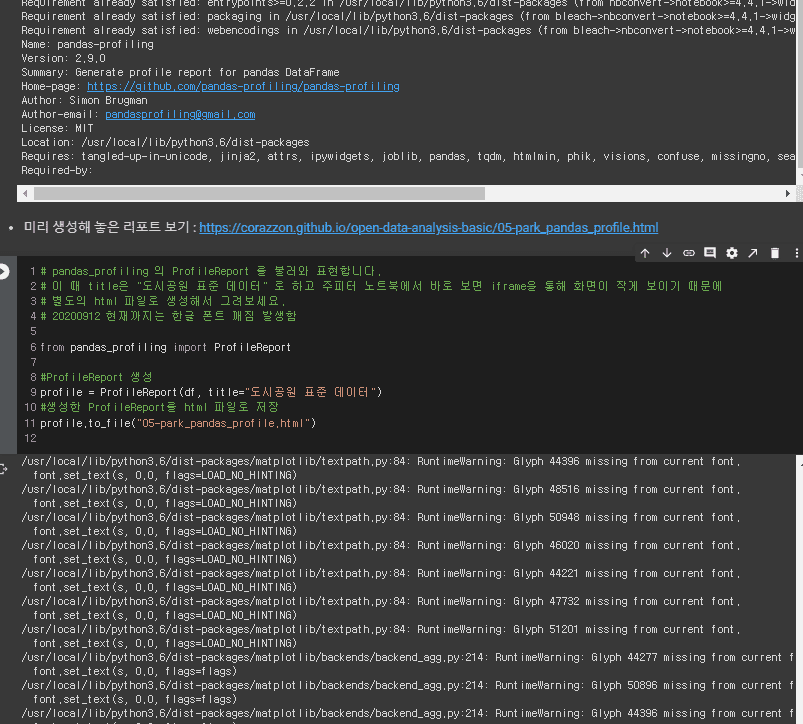Click 'Glyph 46020 missing' warning line

[x=381, y=545]
